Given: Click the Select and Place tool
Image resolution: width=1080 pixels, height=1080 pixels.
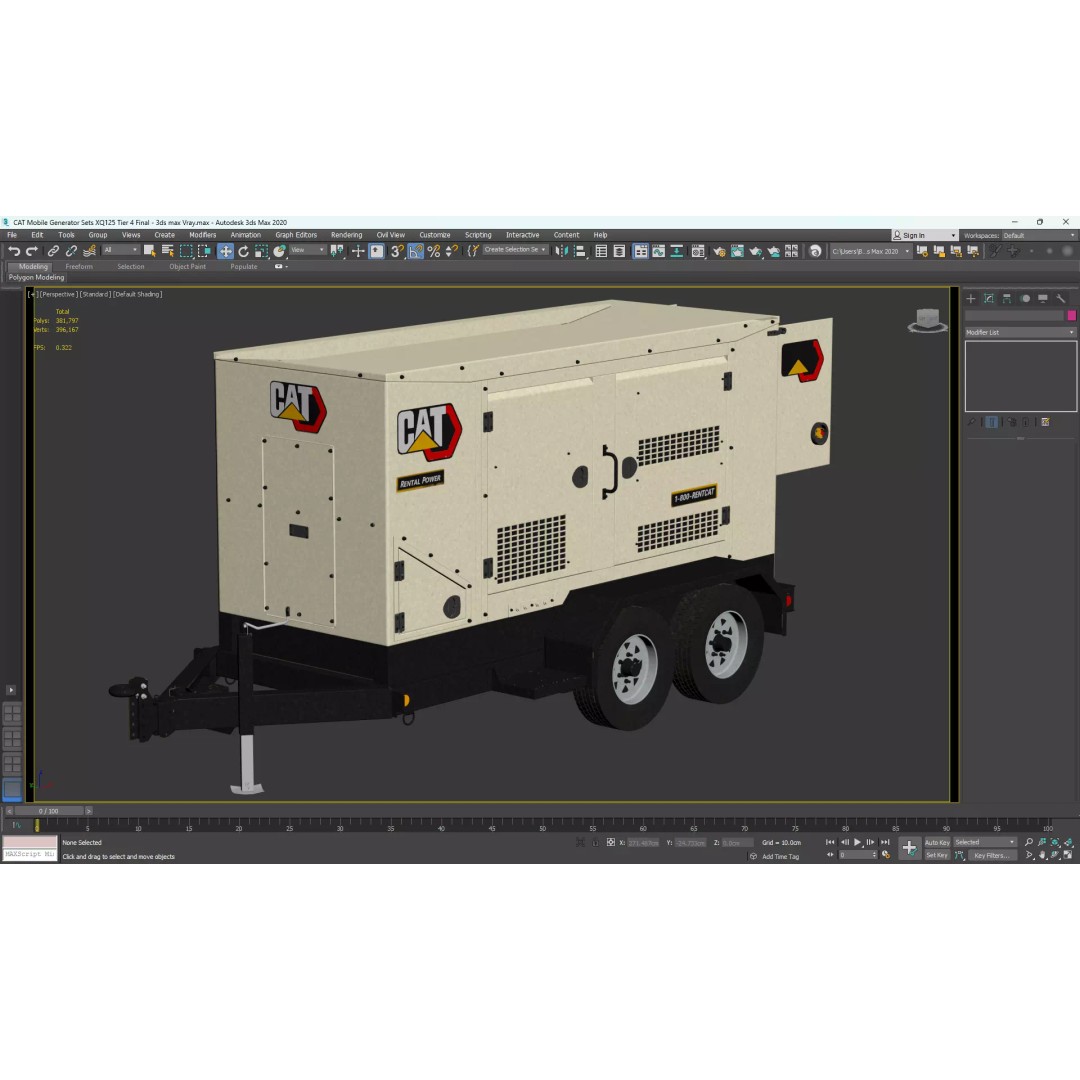Looking at the screenshot, I should coord(279,251).
